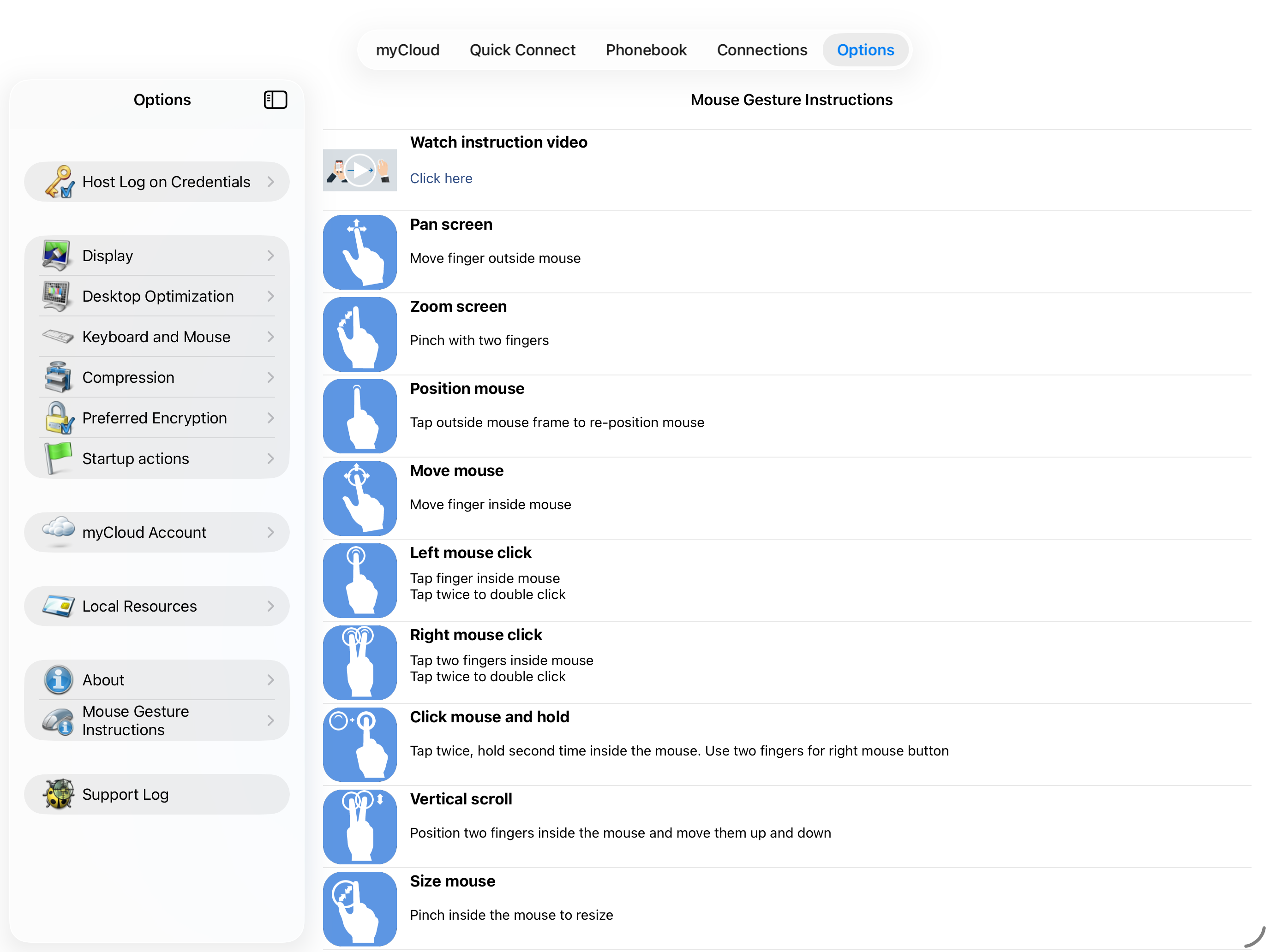Click 'Tap outside mouse frame to re-position mouse'

pyautogui.click(x=557, y=422)
